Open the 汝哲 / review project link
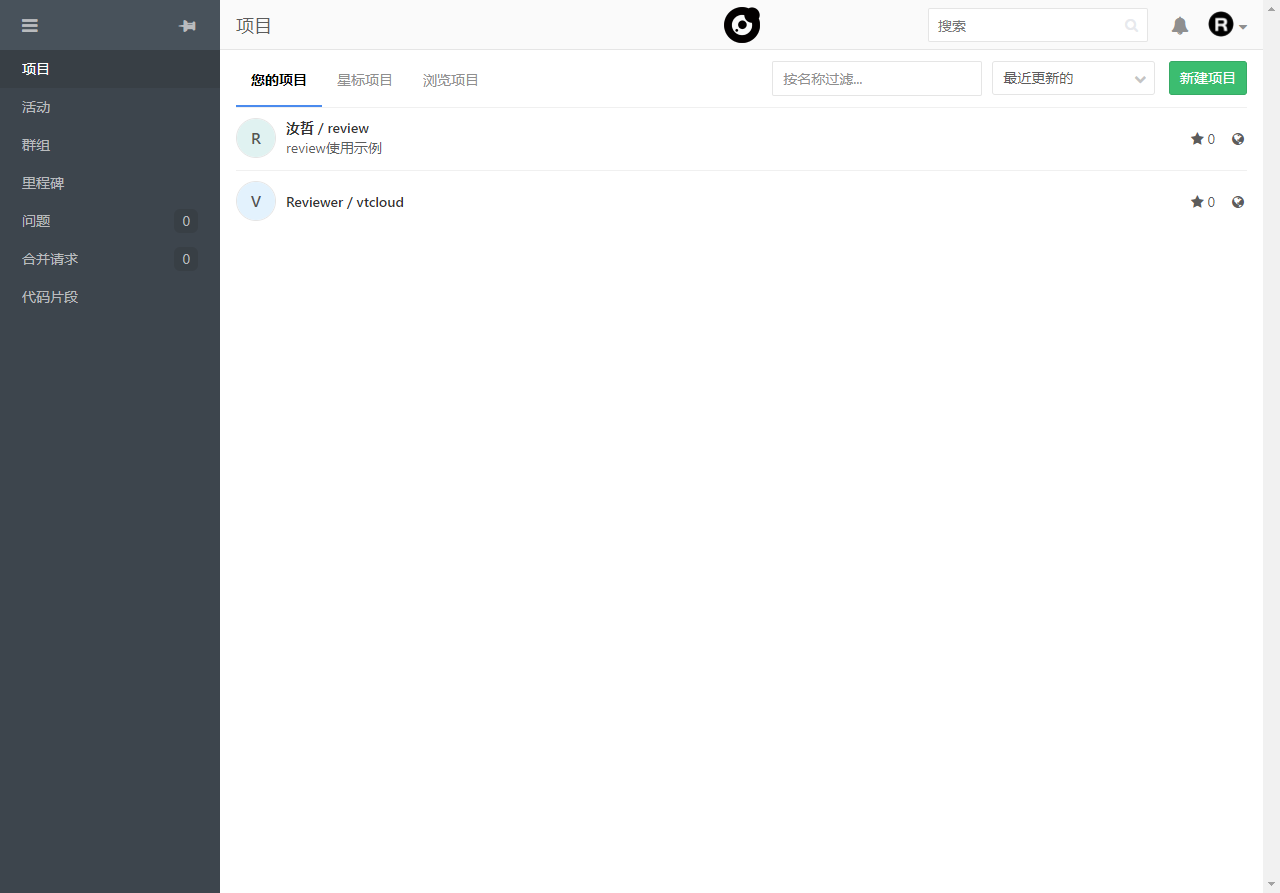 [x=327, y=128]
